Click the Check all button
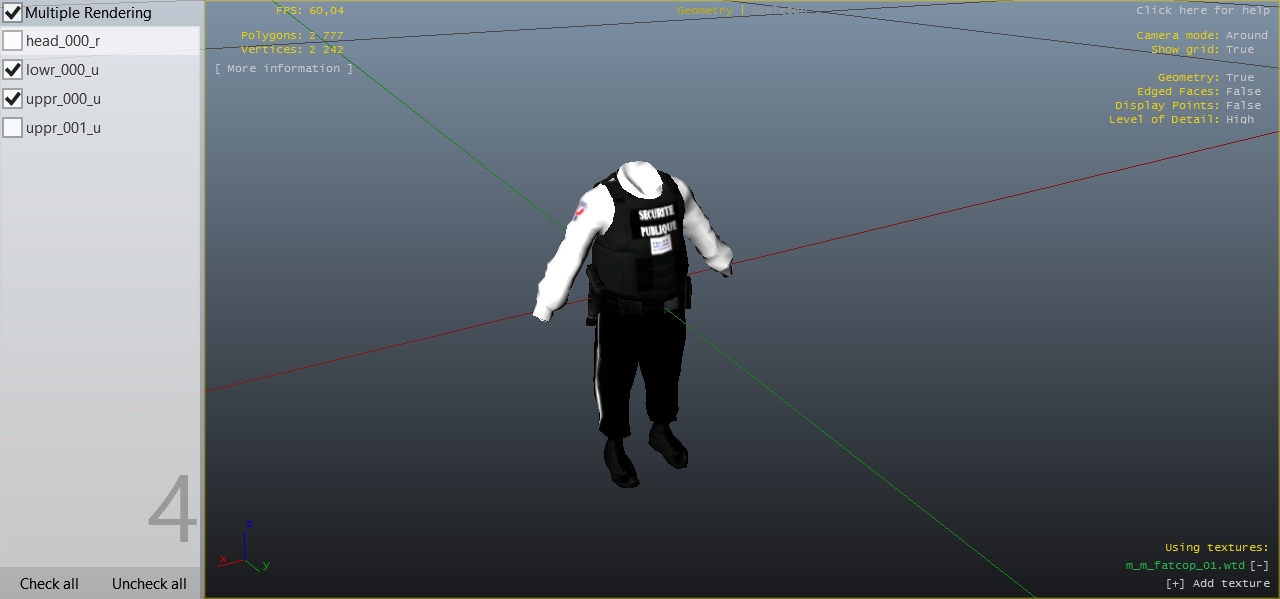This screenshot has height=599, width=1280. (x=49, y=584)
